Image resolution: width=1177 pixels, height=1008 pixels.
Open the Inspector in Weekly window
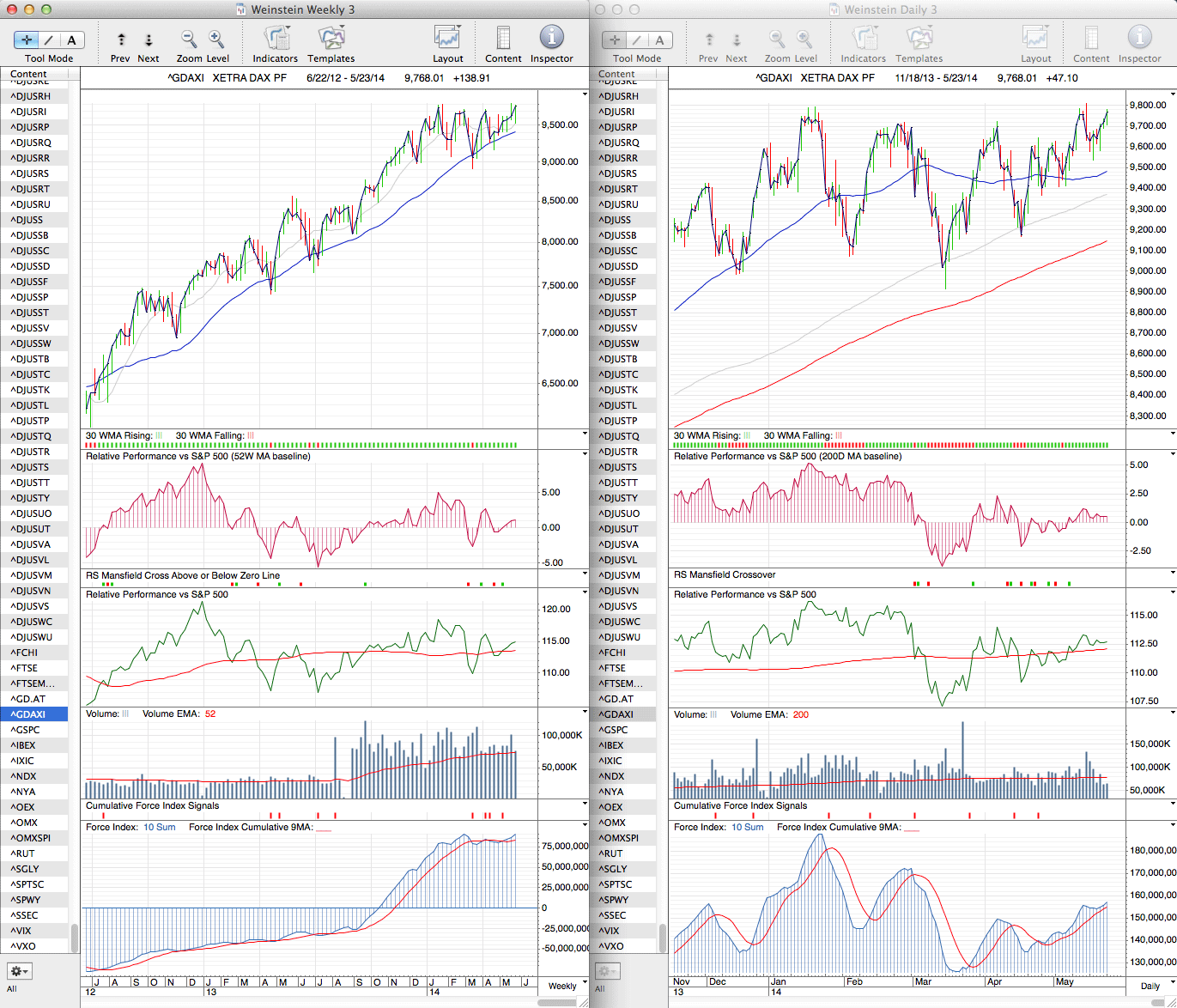coord(551,39)
